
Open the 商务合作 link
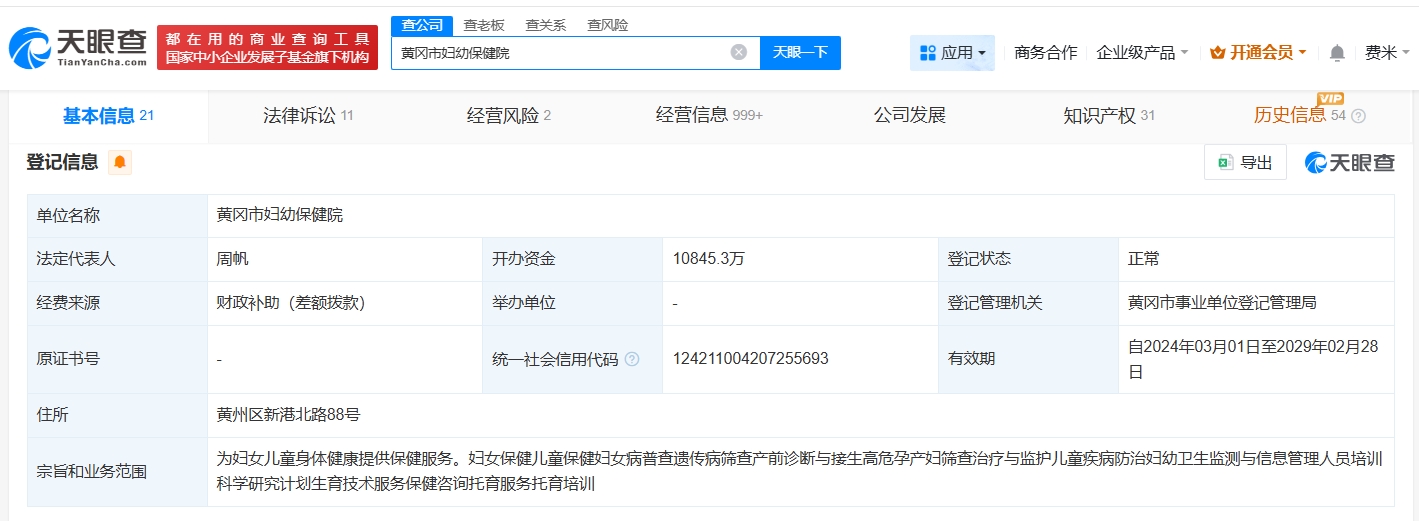[x=1045, y=53]
